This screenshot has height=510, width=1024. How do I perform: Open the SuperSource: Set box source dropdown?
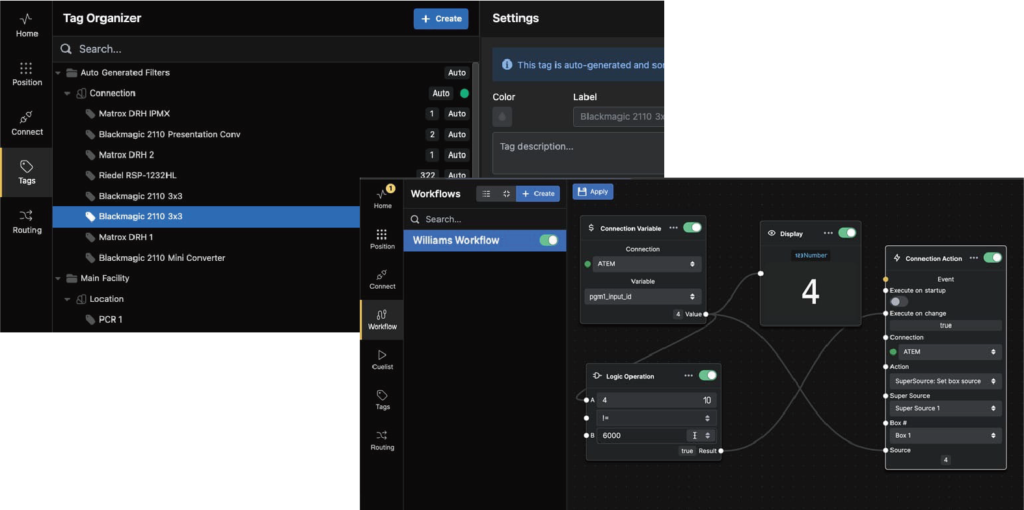(945, 380)
